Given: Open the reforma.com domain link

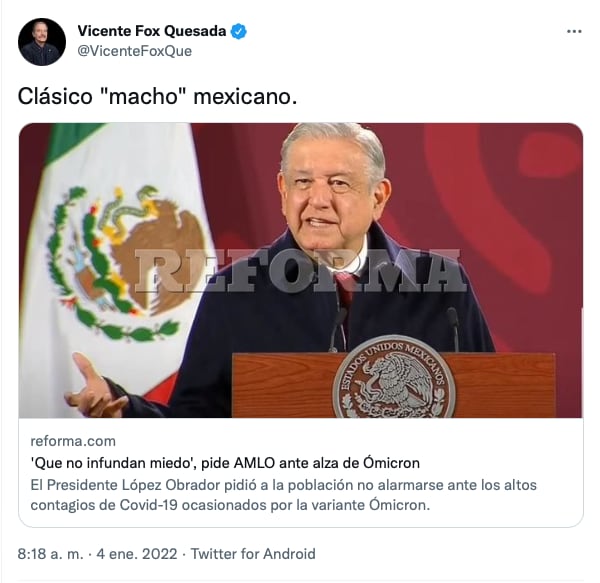Looking at the screenshot, I should point(73,441).
